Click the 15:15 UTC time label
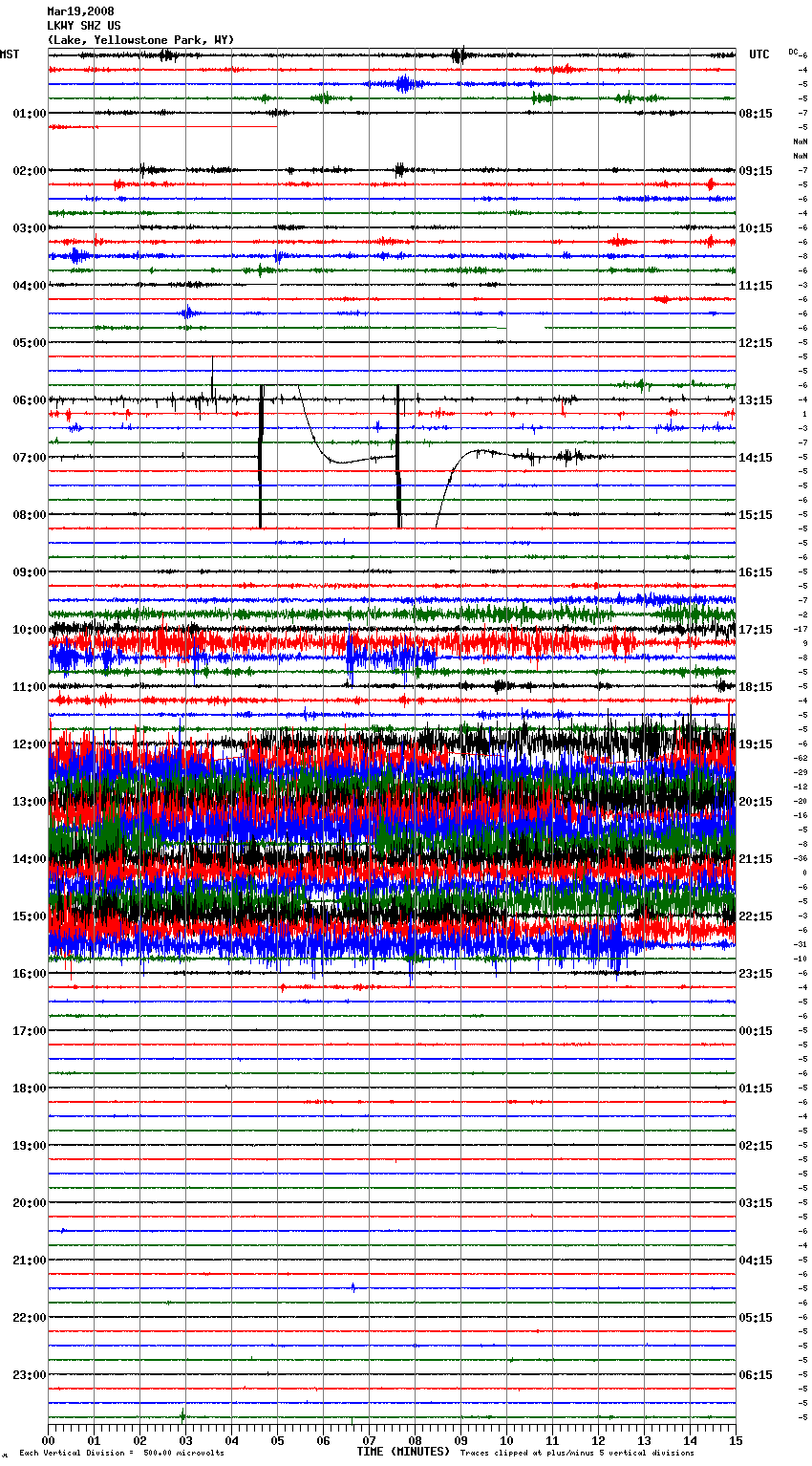This screenshot has height=1466, width=812. pyautogui.click(x=756, y=515)
